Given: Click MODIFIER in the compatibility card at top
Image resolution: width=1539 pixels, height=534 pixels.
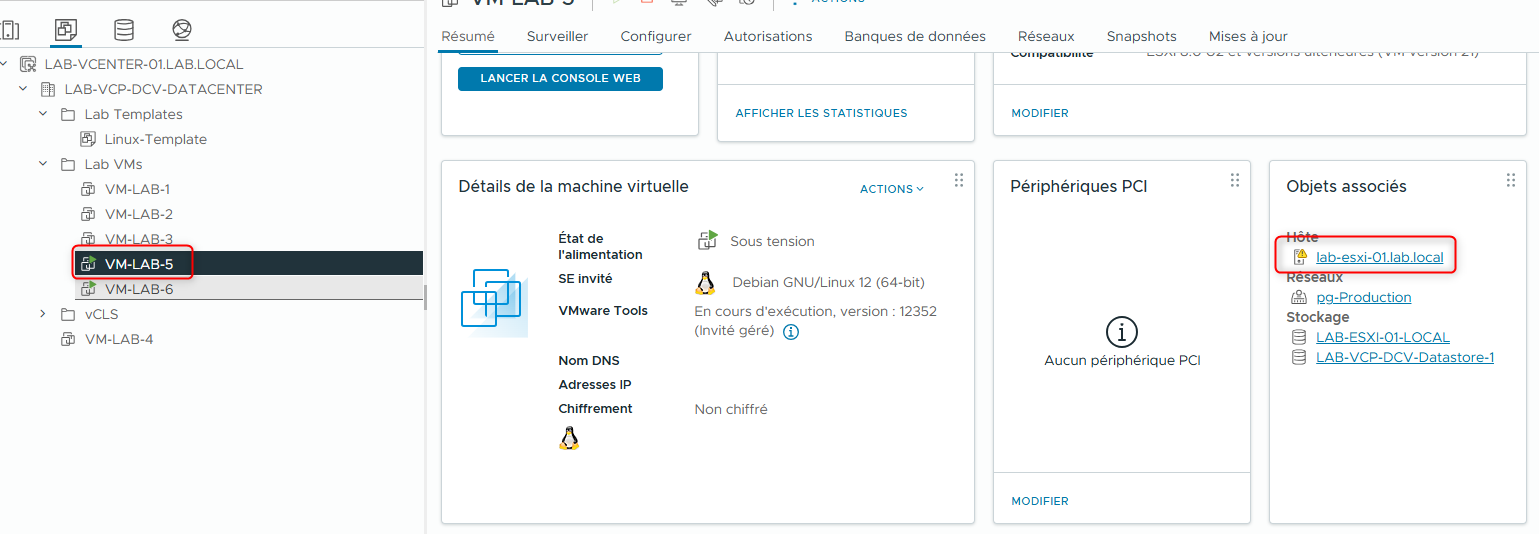Looking at the screenshot, I should (x=1040, y=113).
